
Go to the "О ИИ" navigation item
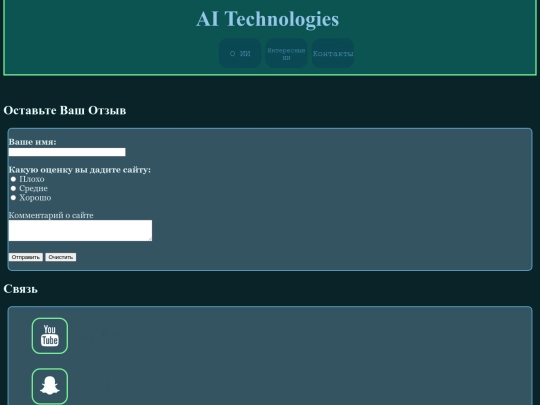pyautogui.click(x=240, y=53)
